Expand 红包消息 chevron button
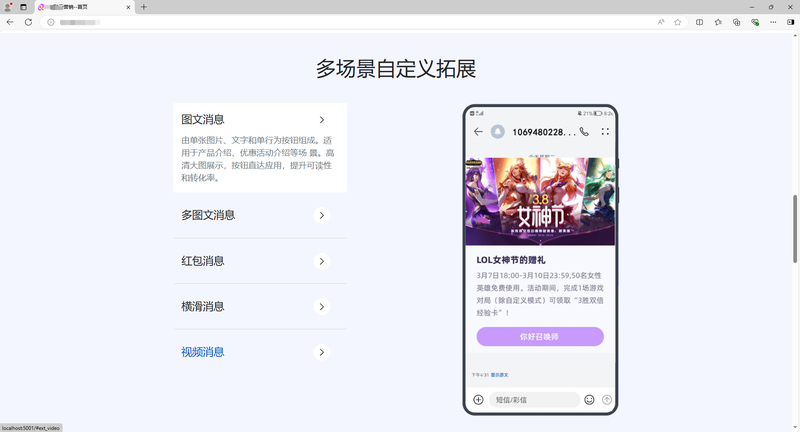This screenshot has height=432, width=800. pyautogui.click(x=322, y=261)
